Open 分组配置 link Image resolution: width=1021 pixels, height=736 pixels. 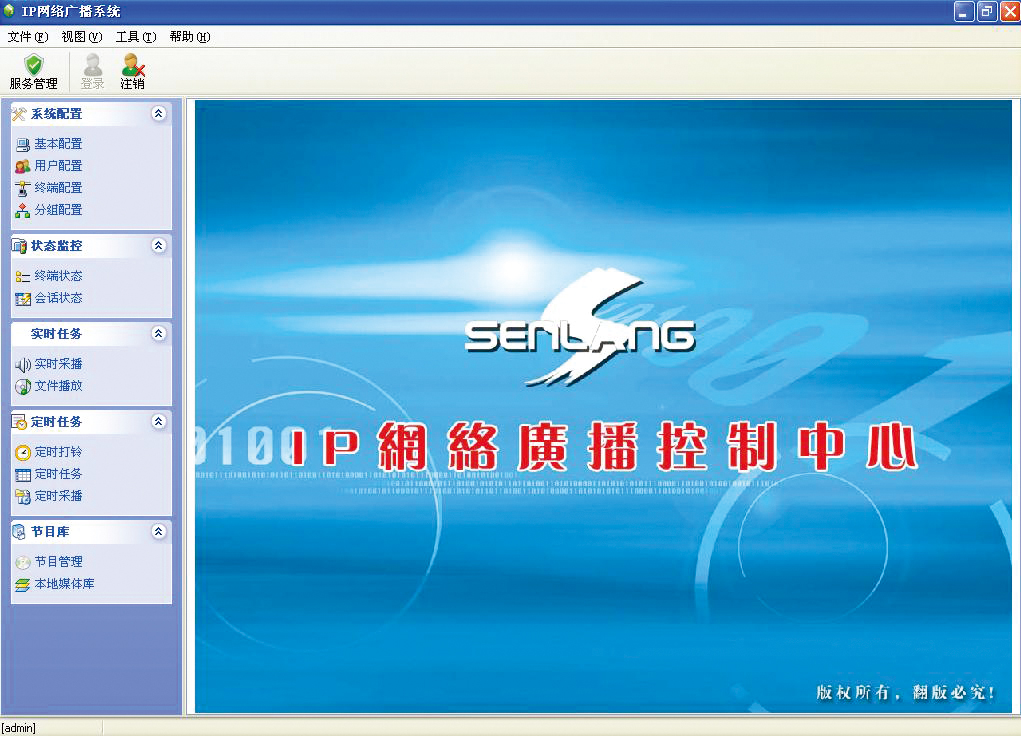click(x=59, y=210)
